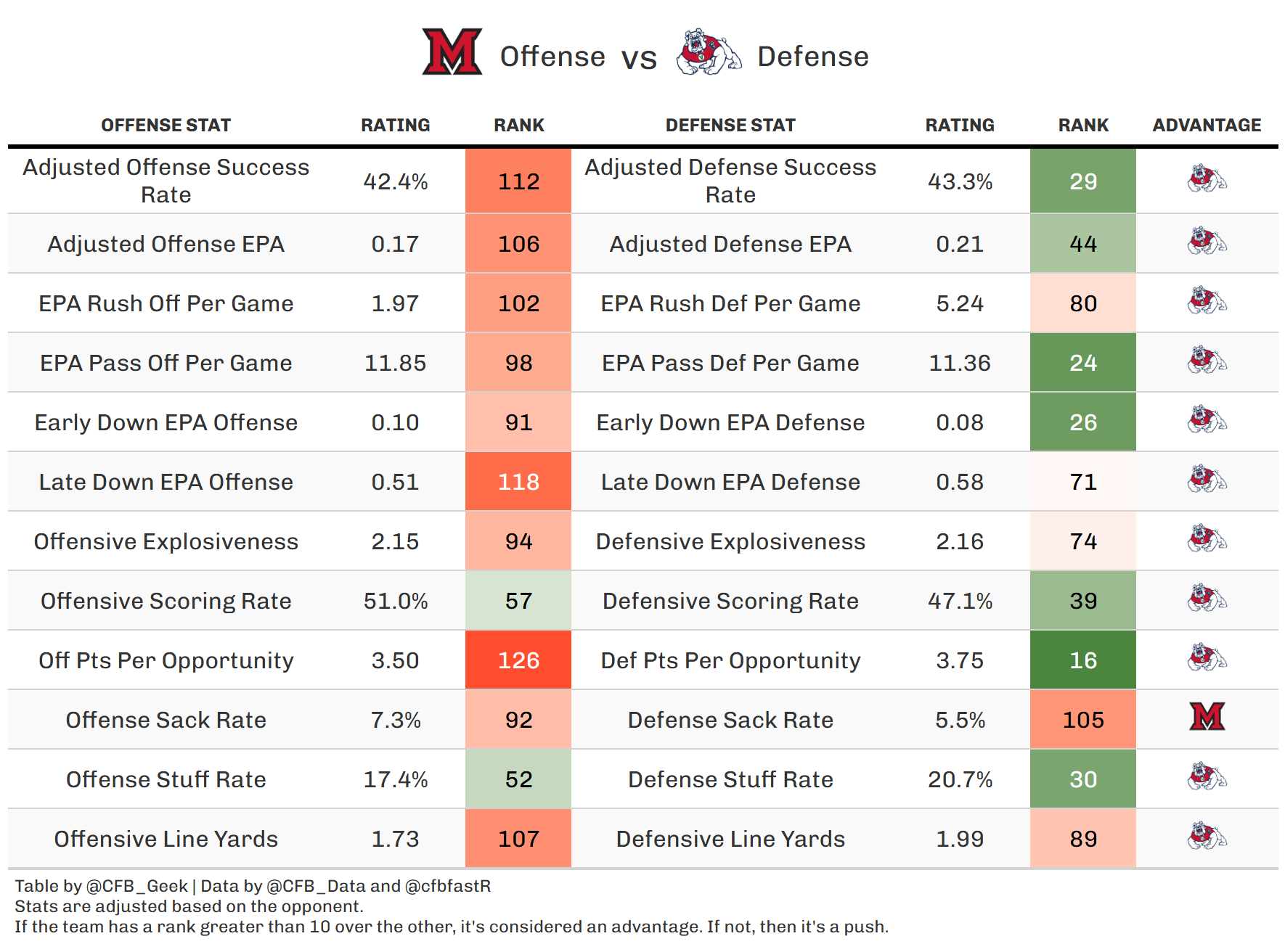Click the light green 57 offense rank cell
Viewport: 1285px width, 952px height.
[x=518, y=601]
